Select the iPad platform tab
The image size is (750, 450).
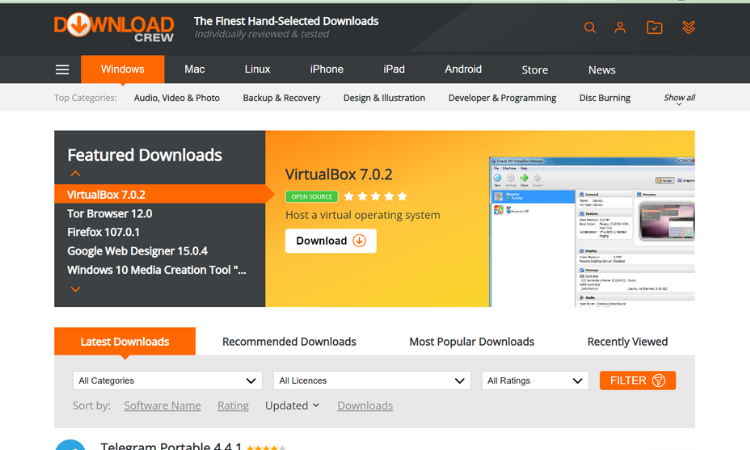(394, 69)
